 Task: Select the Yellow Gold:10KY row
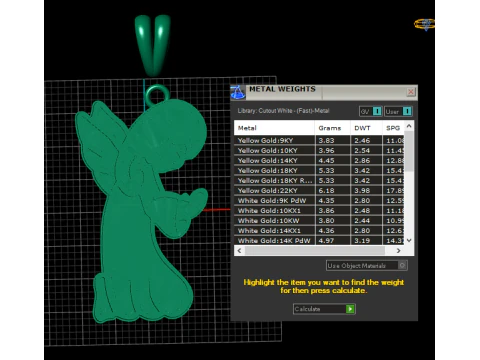pyautogui.click(x=319, y=150)
